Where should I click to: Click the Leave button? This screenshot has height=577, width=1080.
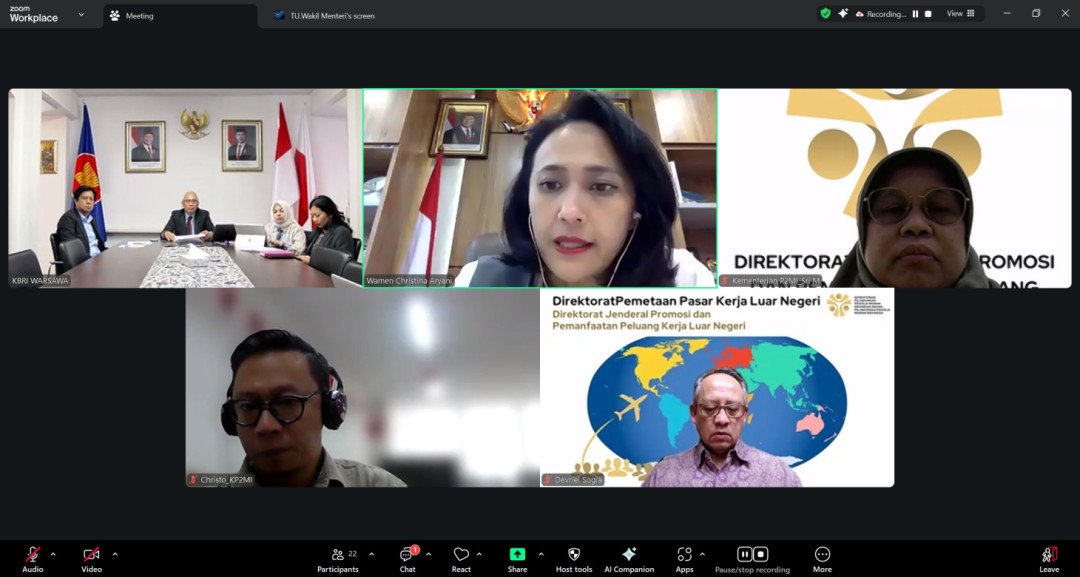[x=1049, y=557]
